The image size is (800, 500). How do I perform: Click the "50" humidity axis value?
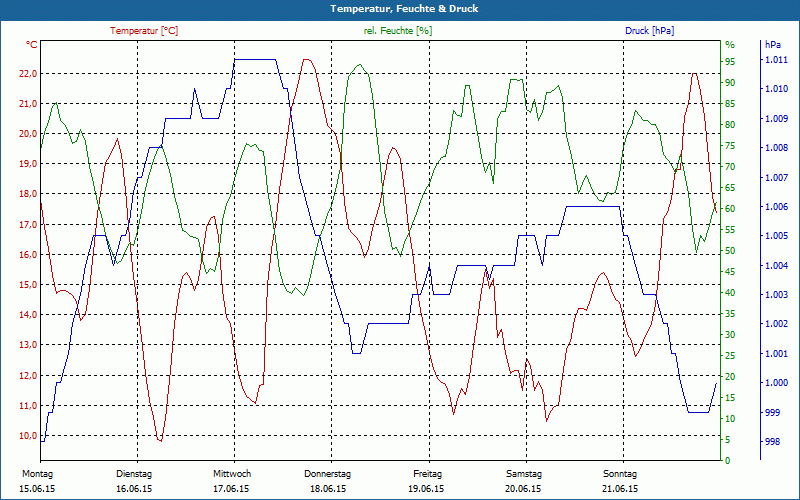tap(730, 251)
